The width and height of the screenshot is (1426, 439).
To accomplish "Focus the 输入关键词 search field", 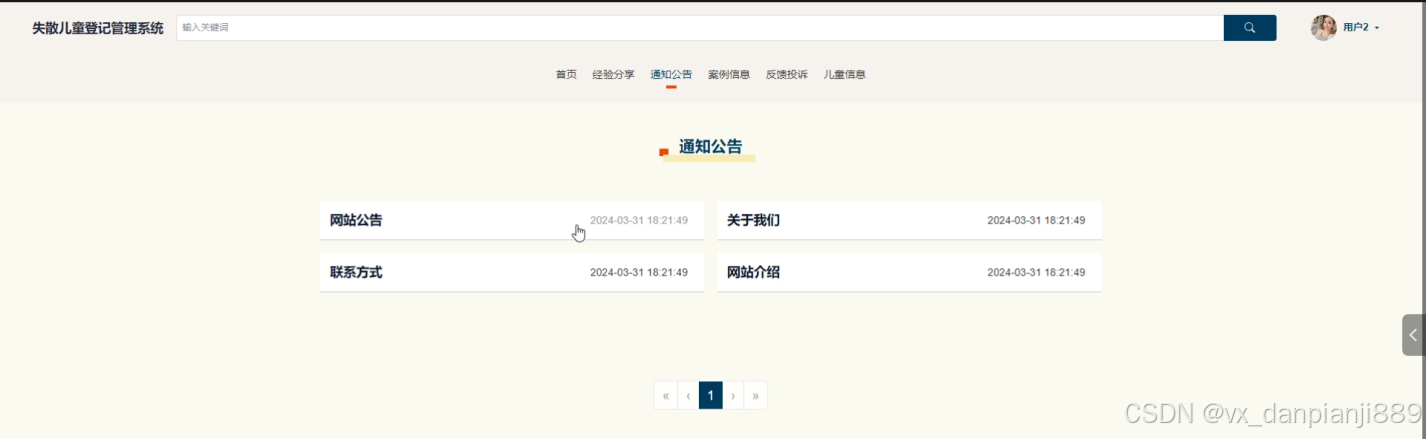I will click(x=700, y=28).
